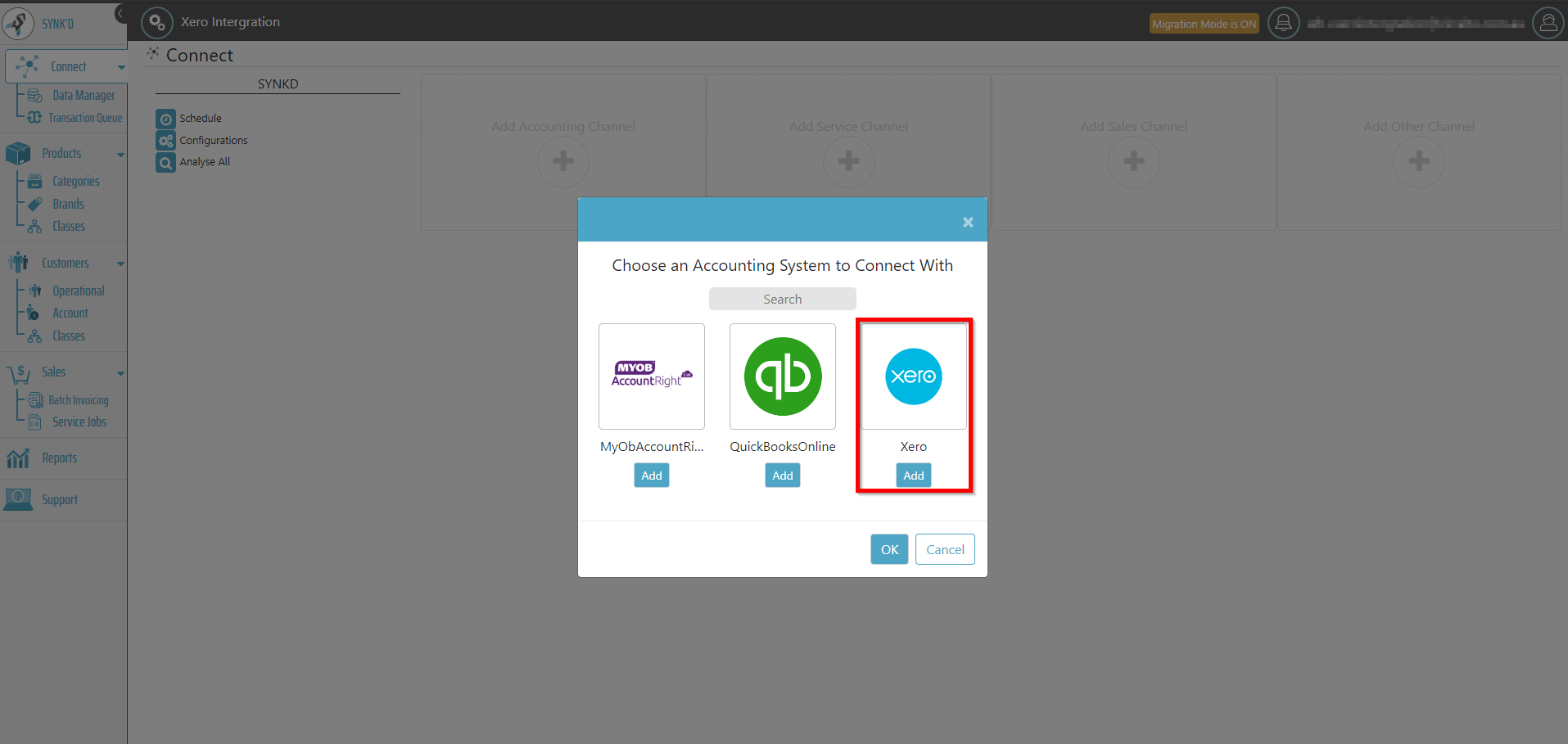Click the Categories icon
Image resolution: width=1568 pixels, height=744 pixels.
pyautogui.click(x=35, y=182)
